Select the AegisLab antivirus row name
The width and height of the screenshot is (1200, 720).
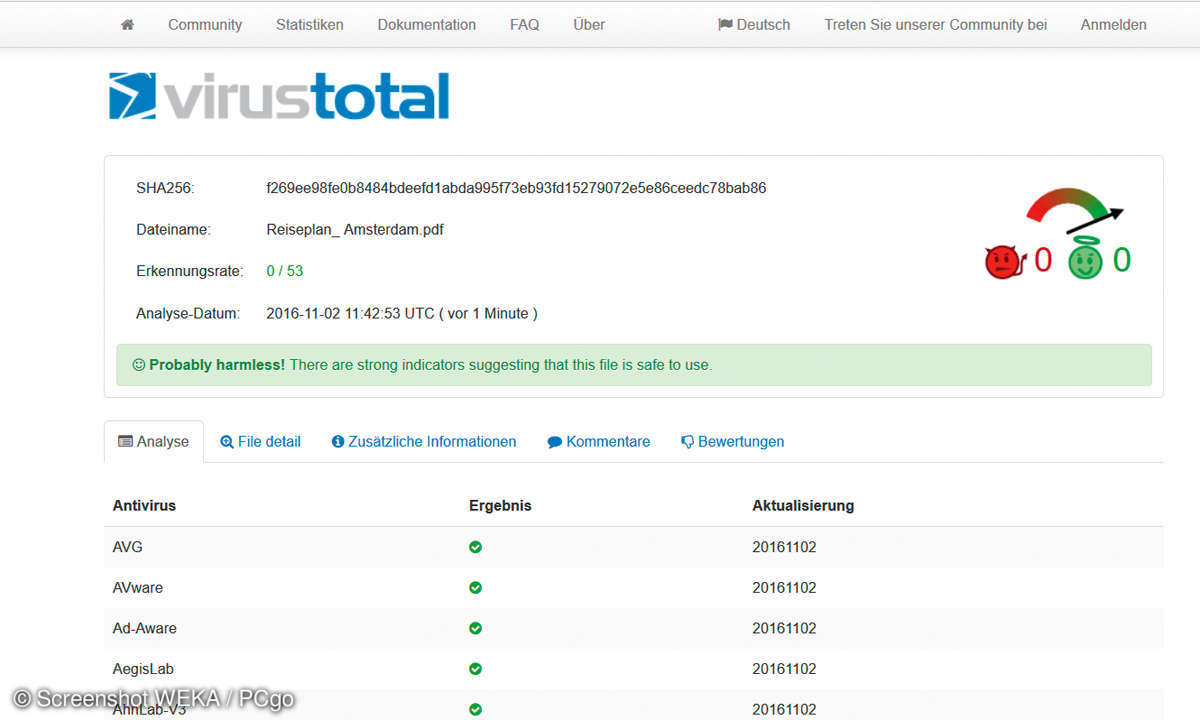pyautogui.click(x=143, y=669)
